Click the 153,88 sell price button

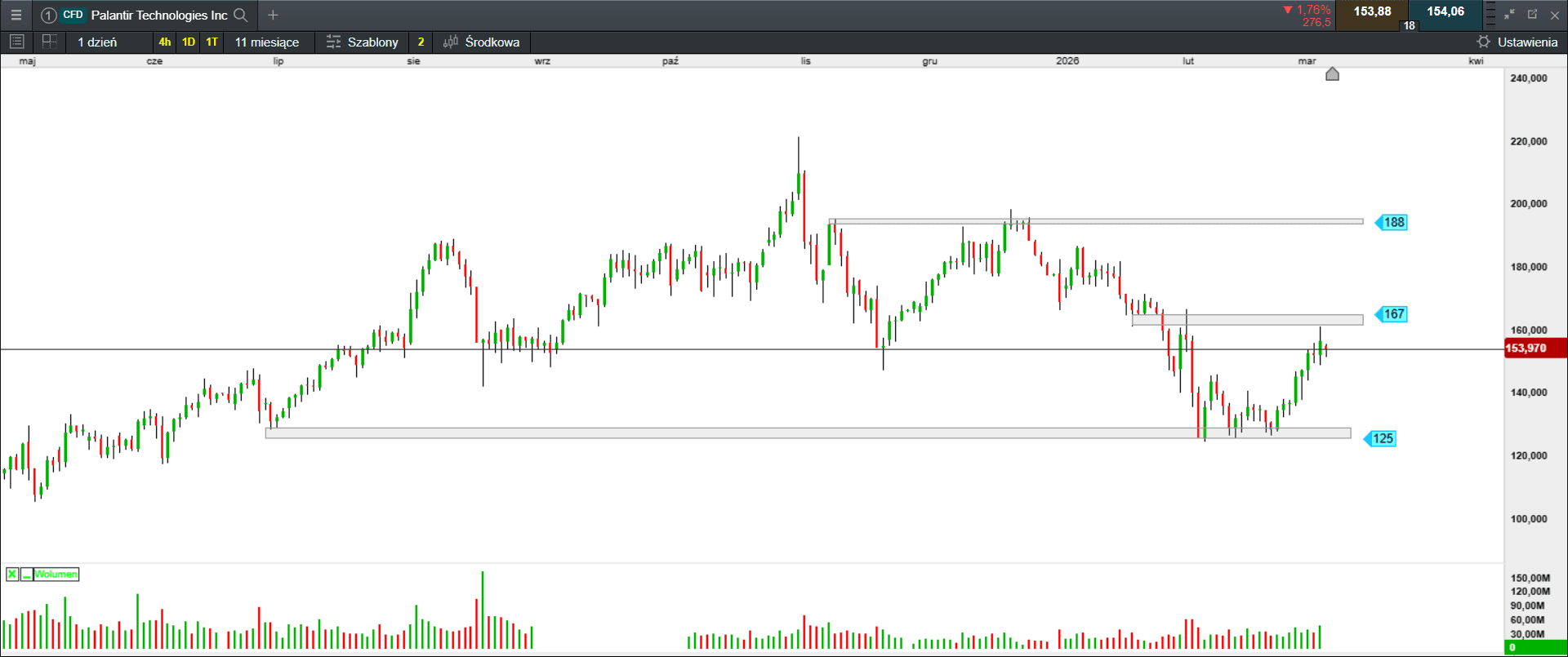point(1372,12)
